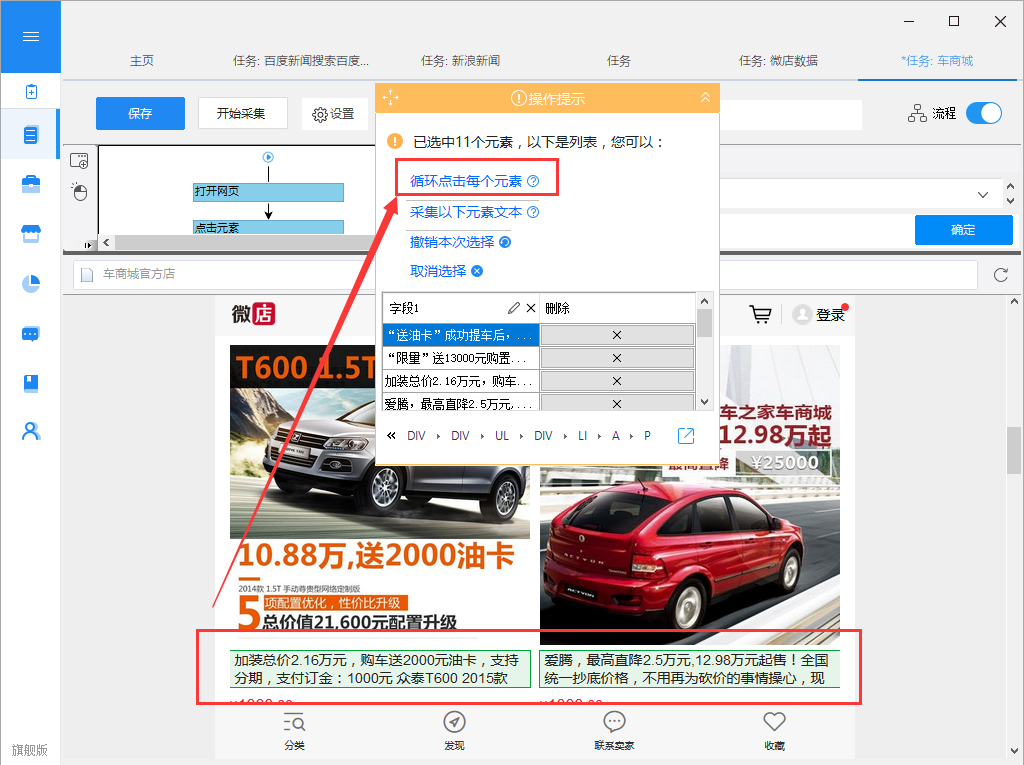Screen dimensions: 1024x765
Task: Open the toolbox briefcase icon in sidebar
Action: pyautogui.click(x=31, y=184)
